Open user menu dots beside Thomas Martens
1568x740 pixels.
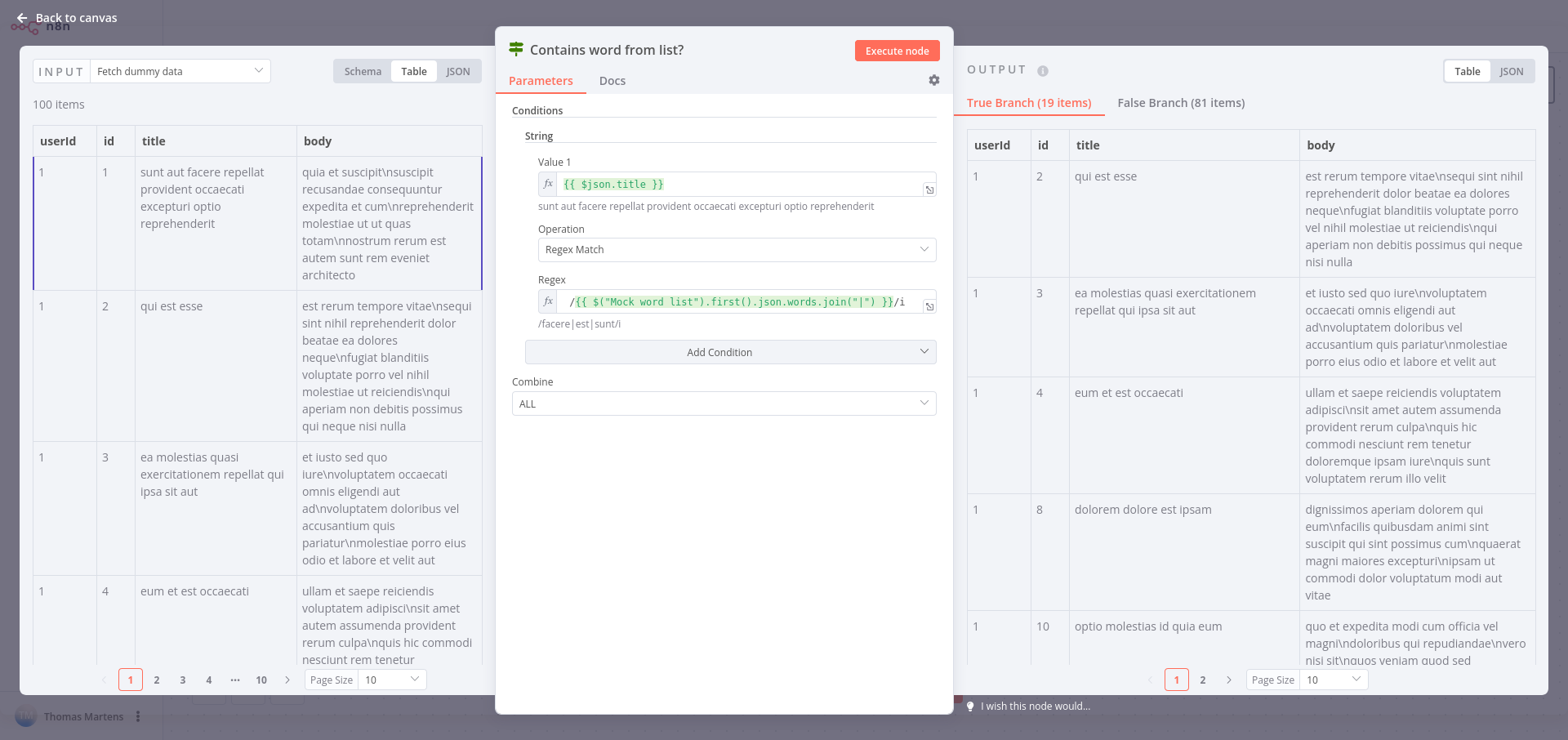tap(138, 716)
